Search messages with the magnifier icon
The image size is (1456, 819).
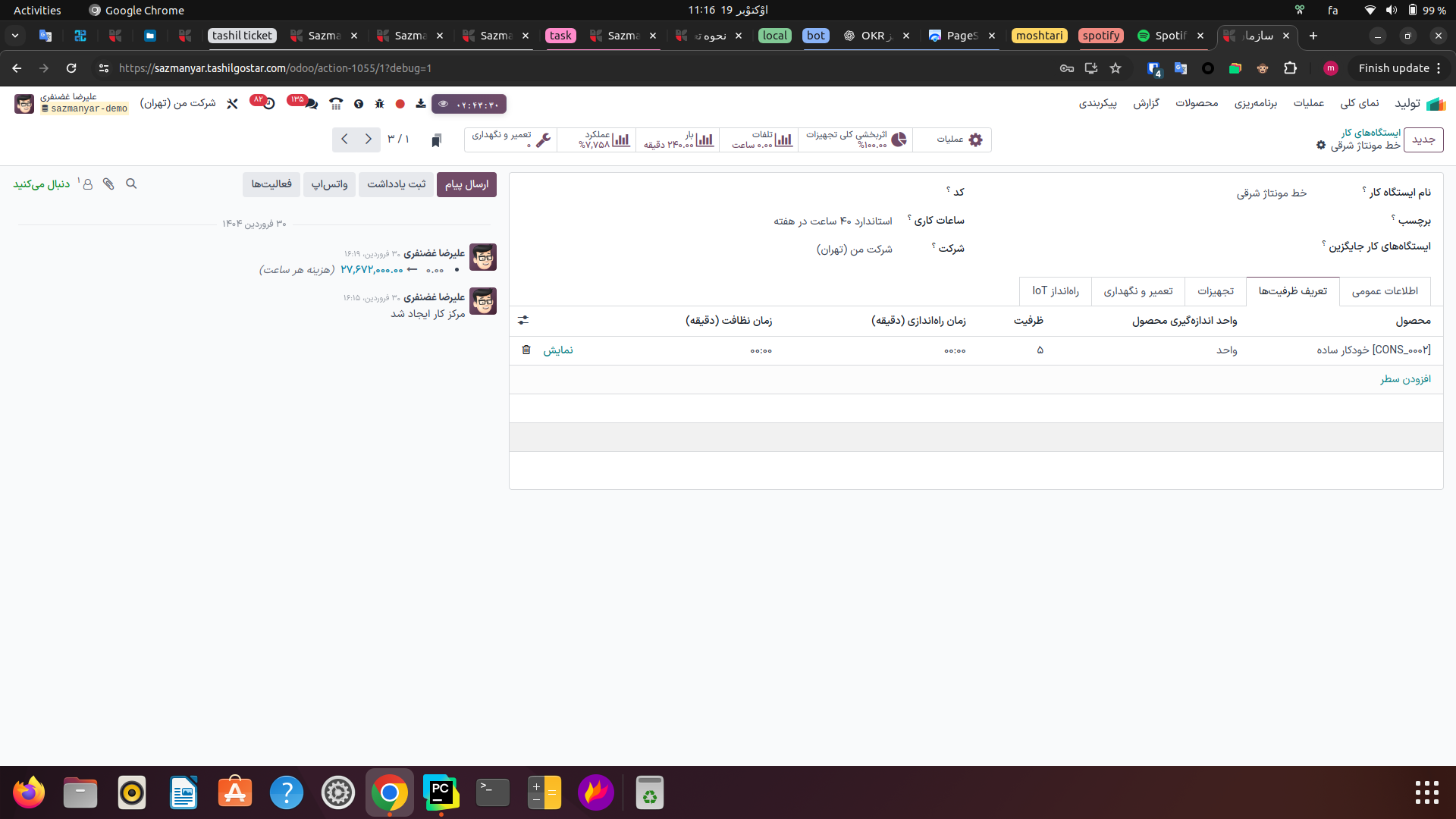click(x=131, y=184)
